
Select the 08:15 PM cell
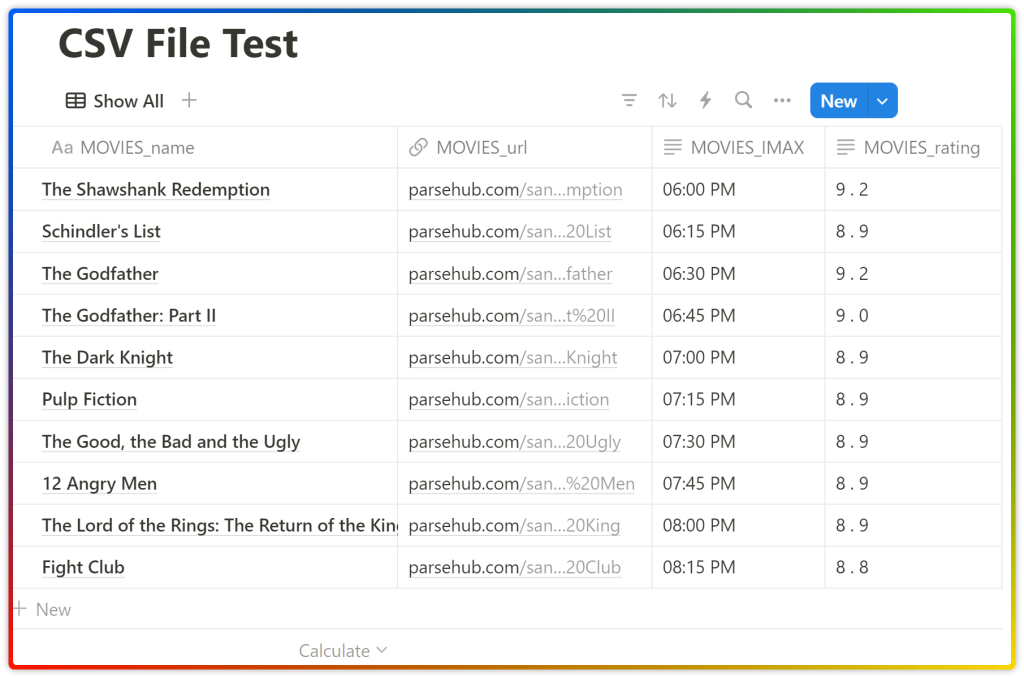pyautogui.click(x=738, y=567)
